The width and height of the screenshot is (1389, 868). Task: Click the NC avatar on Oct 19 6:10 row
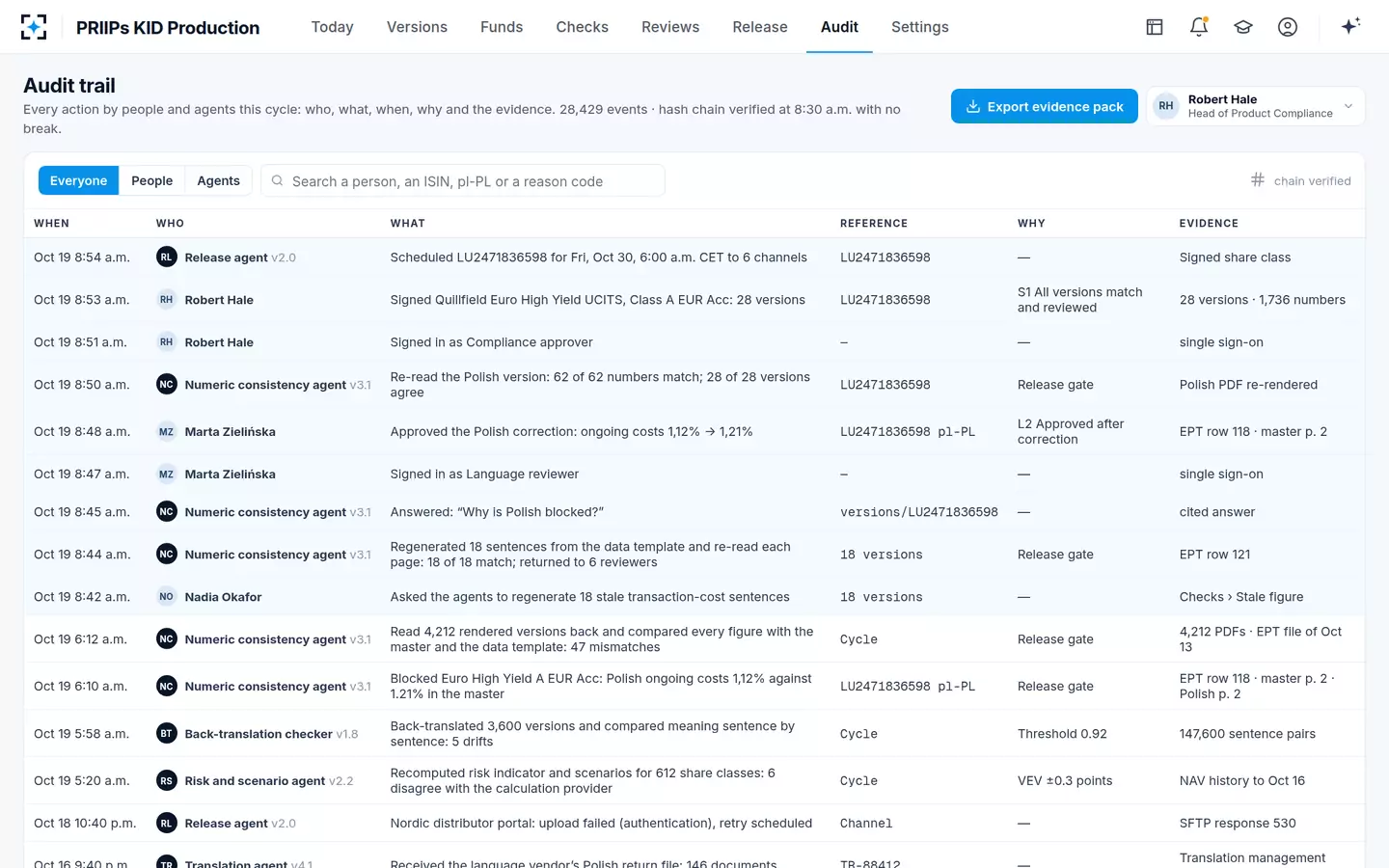166,686
